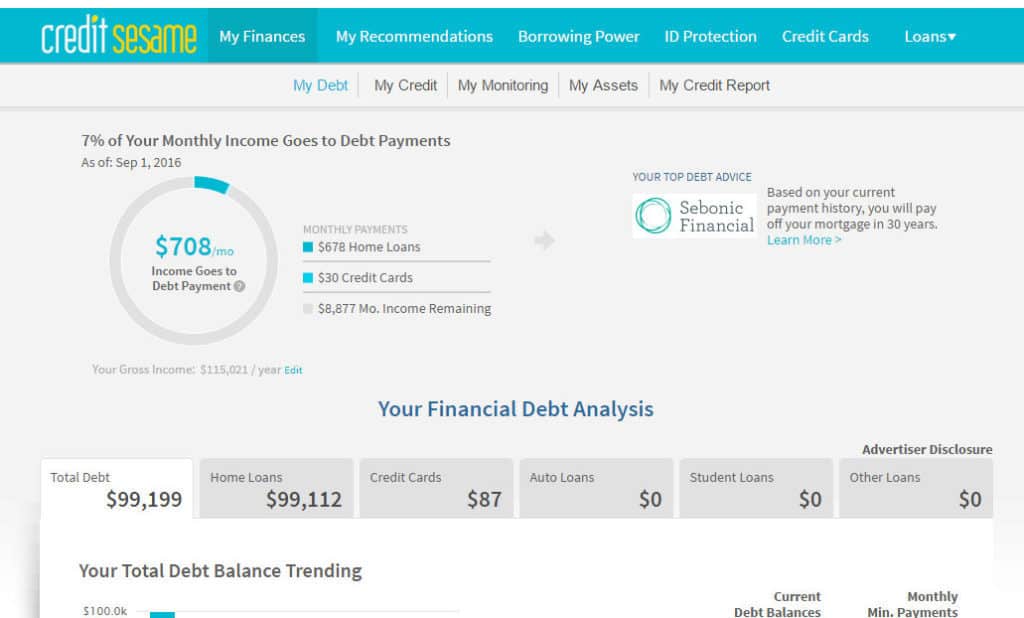This screenshot has width=1024, height=618.
Task: Switch to the My Monitoring tab
Action: (x=503, y=86)
